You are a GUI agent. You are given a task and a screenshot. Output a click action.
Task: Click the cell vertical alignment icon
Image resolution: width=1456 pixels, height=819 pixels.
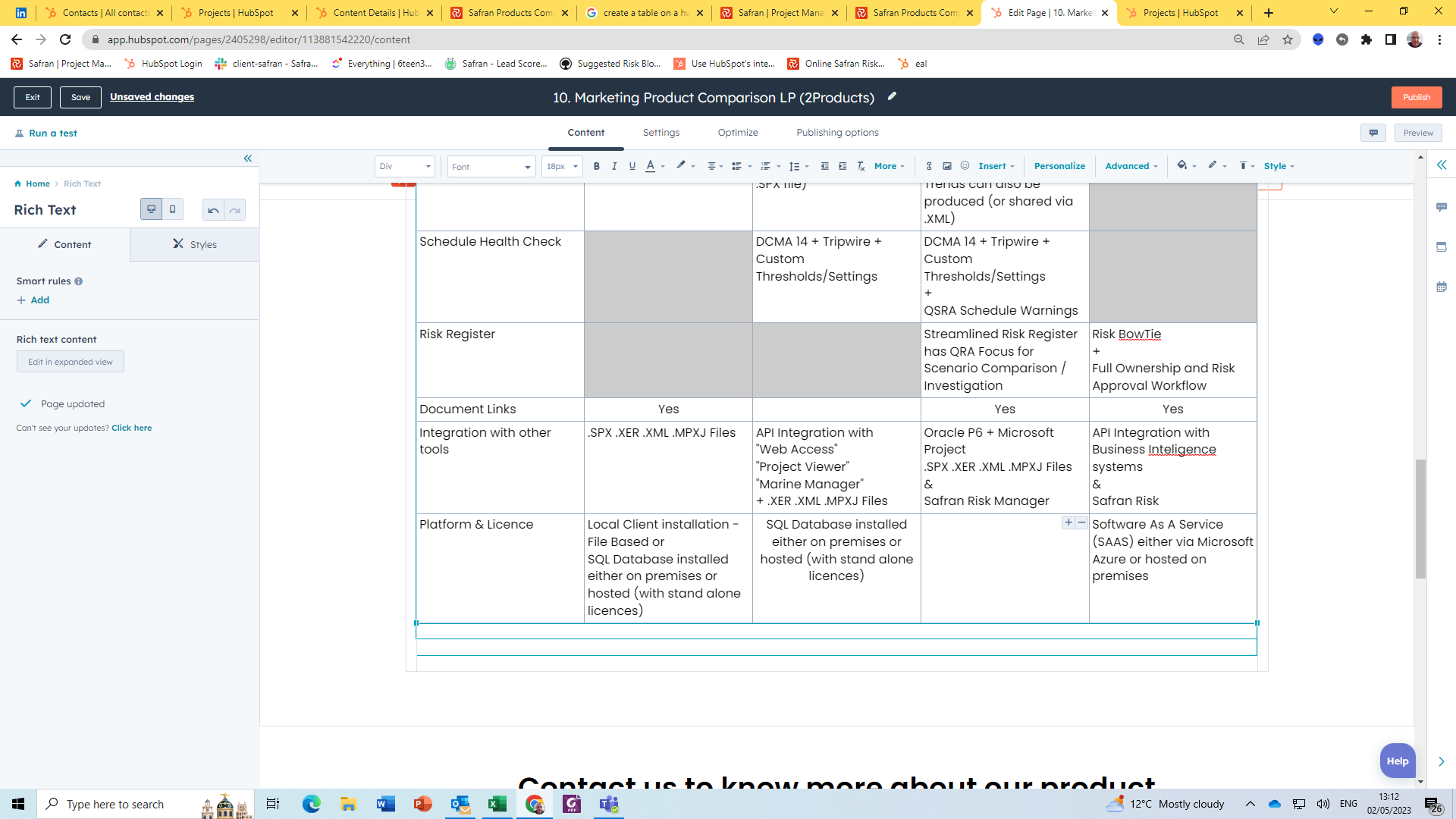point(1243,165)
